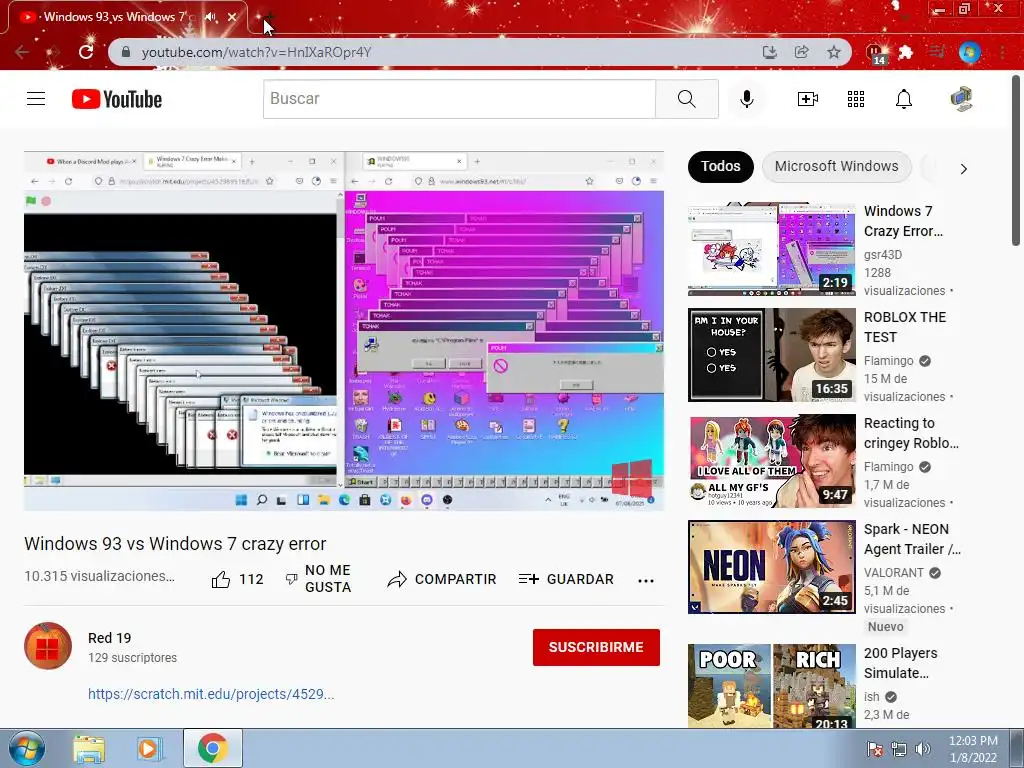Click the video player
Viewport: 1024px width, 768px height.
click(344, 330)
